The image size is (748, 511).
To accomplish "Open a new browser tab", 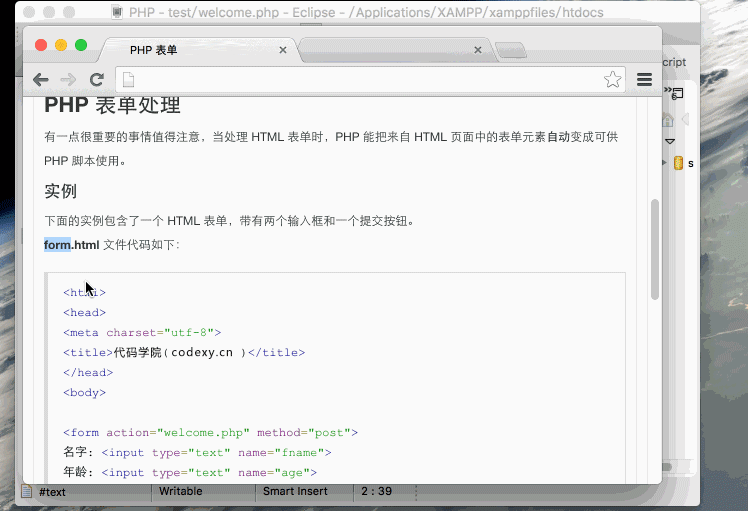I will (x=511, y=51).
